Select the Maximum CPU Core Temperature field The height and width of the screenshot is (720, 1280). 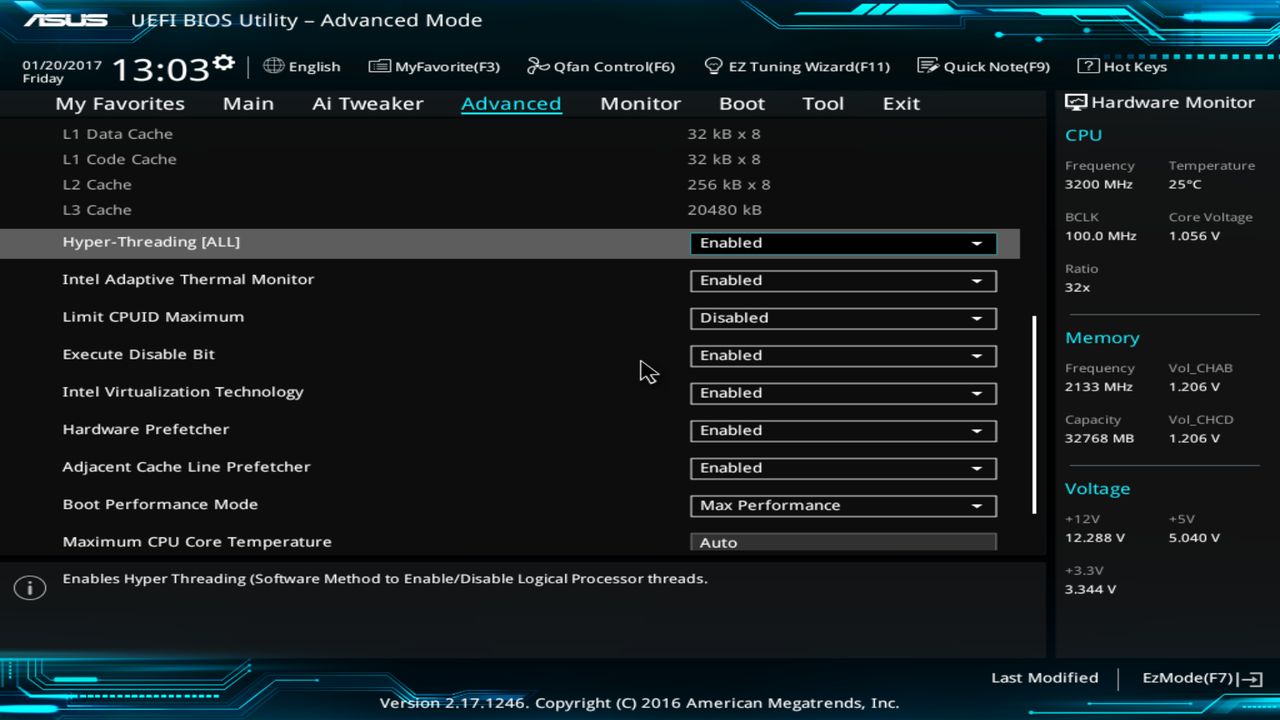click(843, 541)
